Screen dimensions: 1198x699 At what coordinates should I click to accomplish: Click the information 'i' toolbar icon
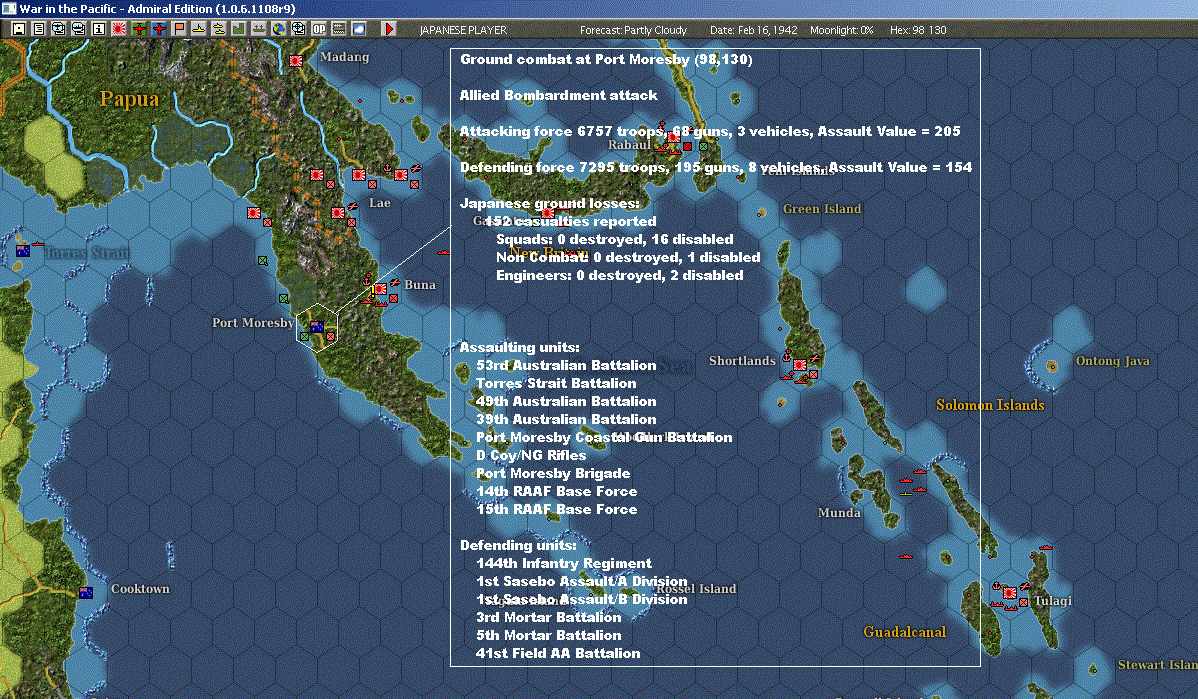click(99, 29)
